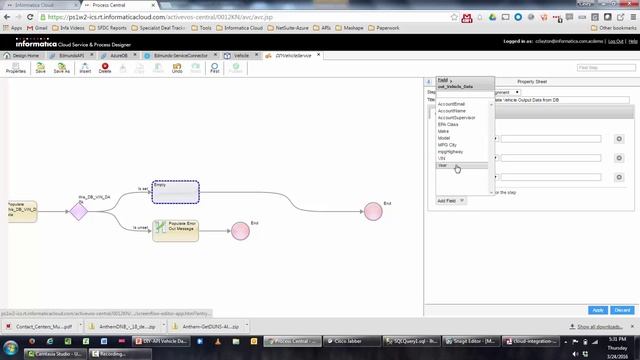Click the Undo toolbar icon
The height and width of the screenshot is (360, 640).
[177, 68]
